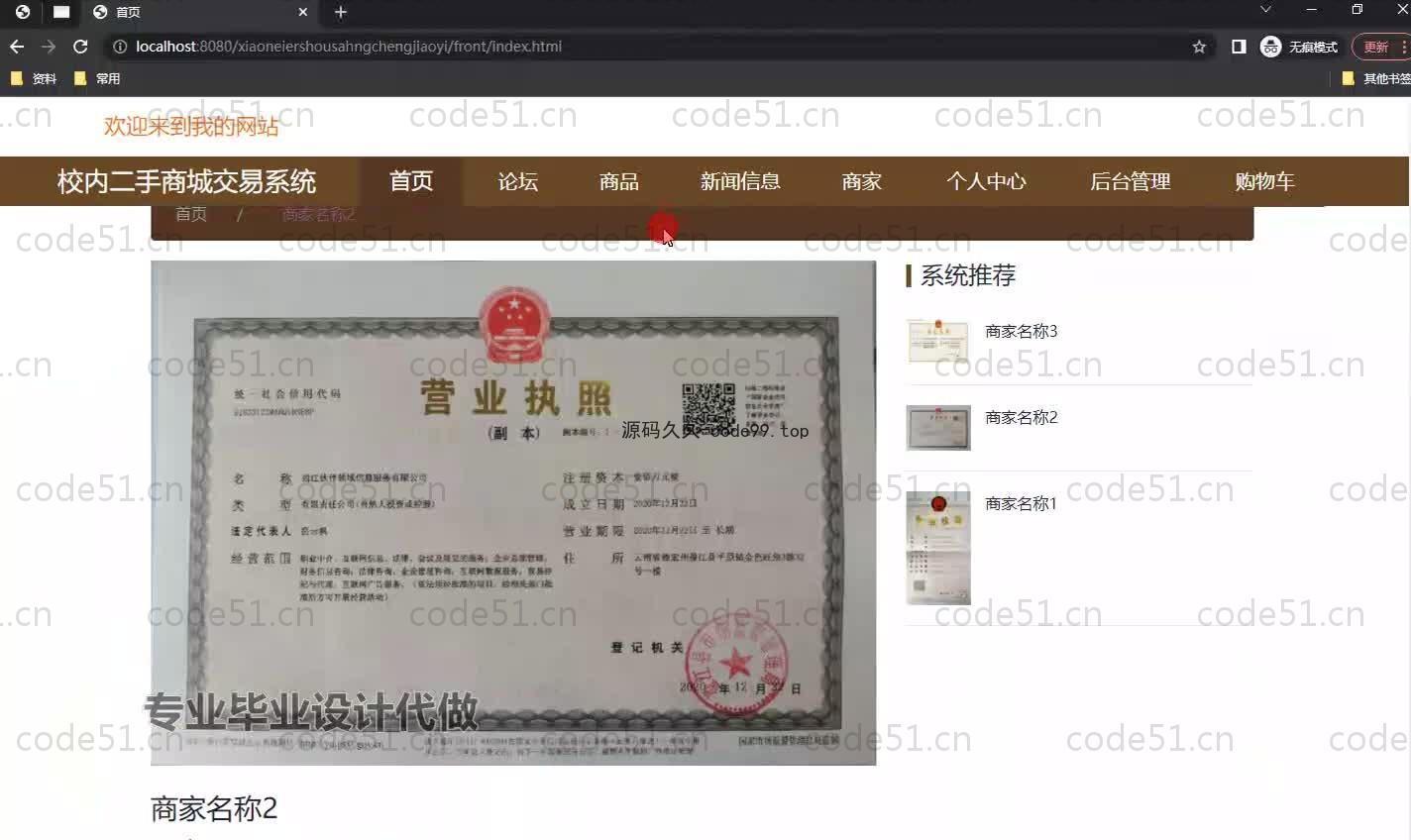Click the 商家名称2 merchant title below image
The height and width of the screenshot is (840, 1411).
click(214, 808)
